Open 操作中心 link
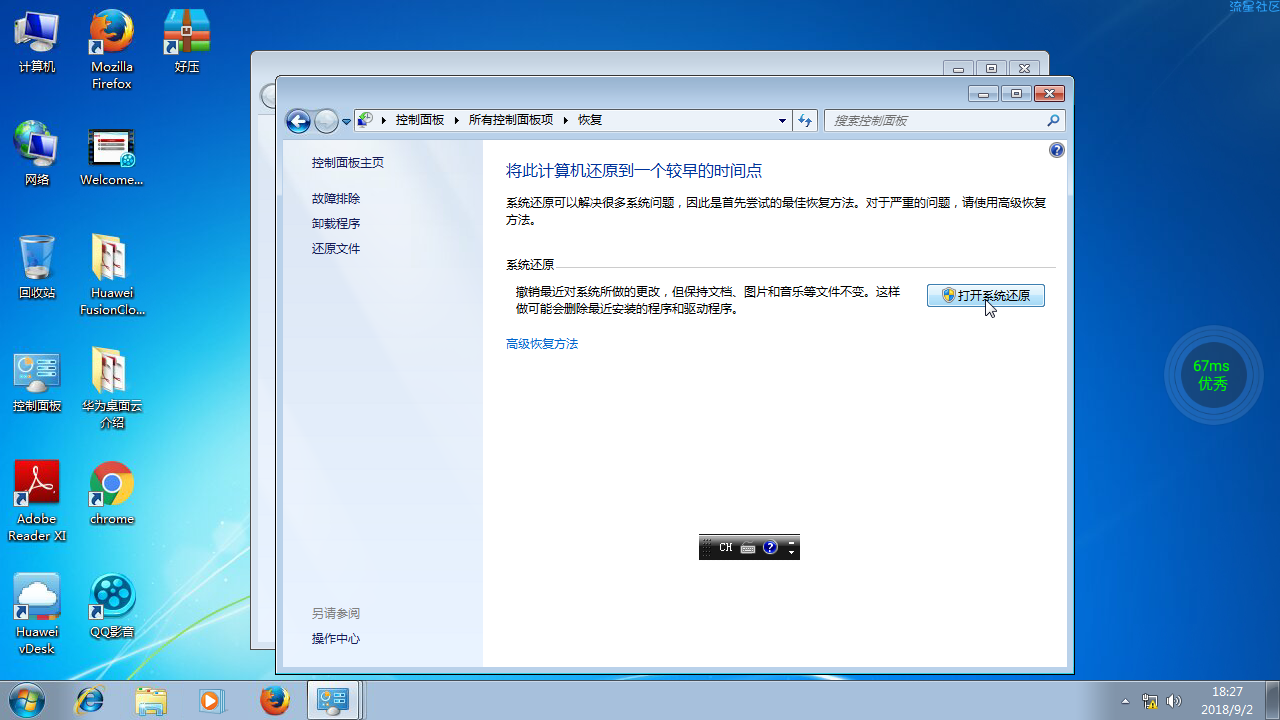This screenshot has width=1280, height=720. pyautogui.click(x=335, y=639)
